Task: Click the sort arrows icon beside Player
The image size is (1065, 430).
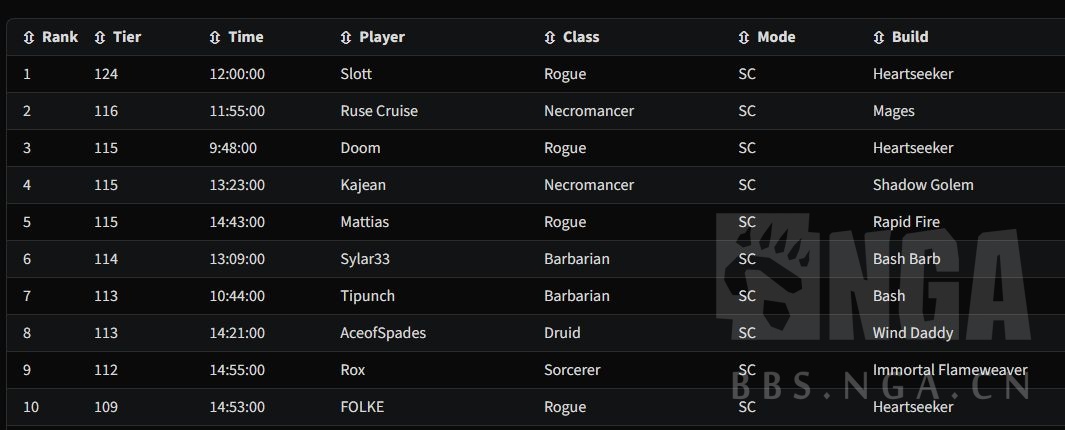Action: [346, 37]
